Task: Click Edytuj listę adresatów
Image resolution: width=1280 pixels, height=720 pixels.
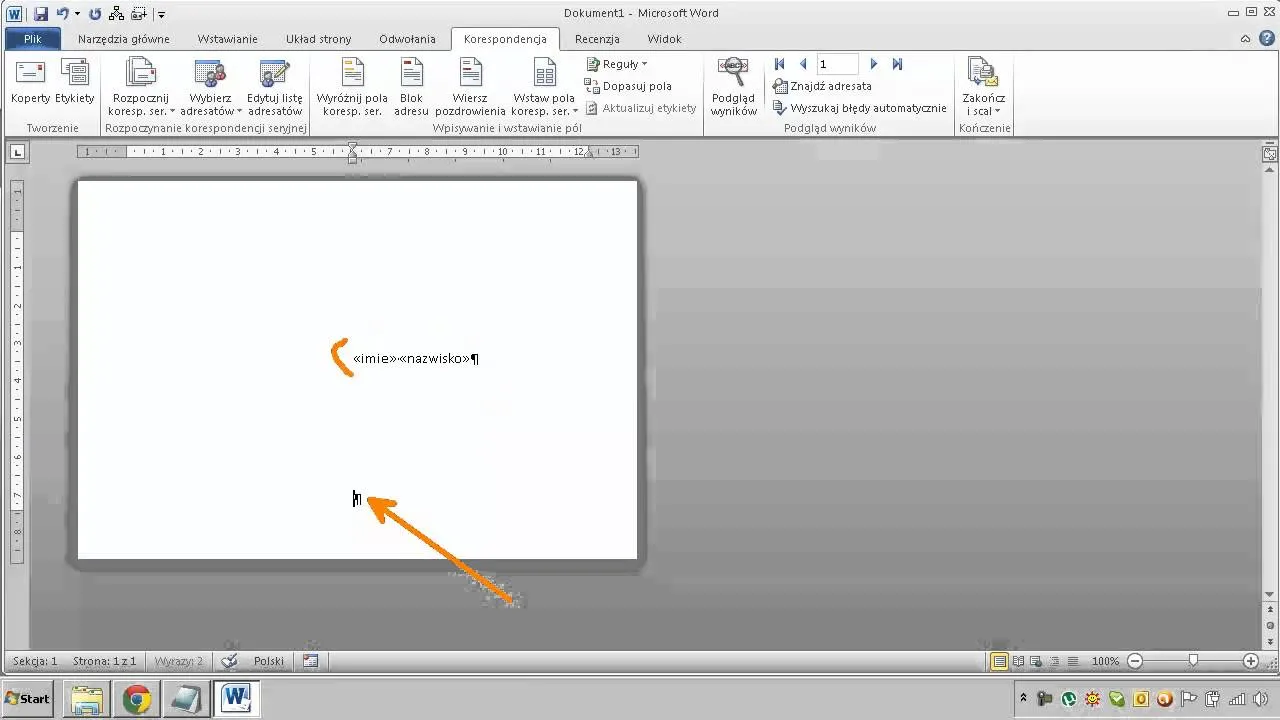Action: pyautogui.click(x=275, y=87)
